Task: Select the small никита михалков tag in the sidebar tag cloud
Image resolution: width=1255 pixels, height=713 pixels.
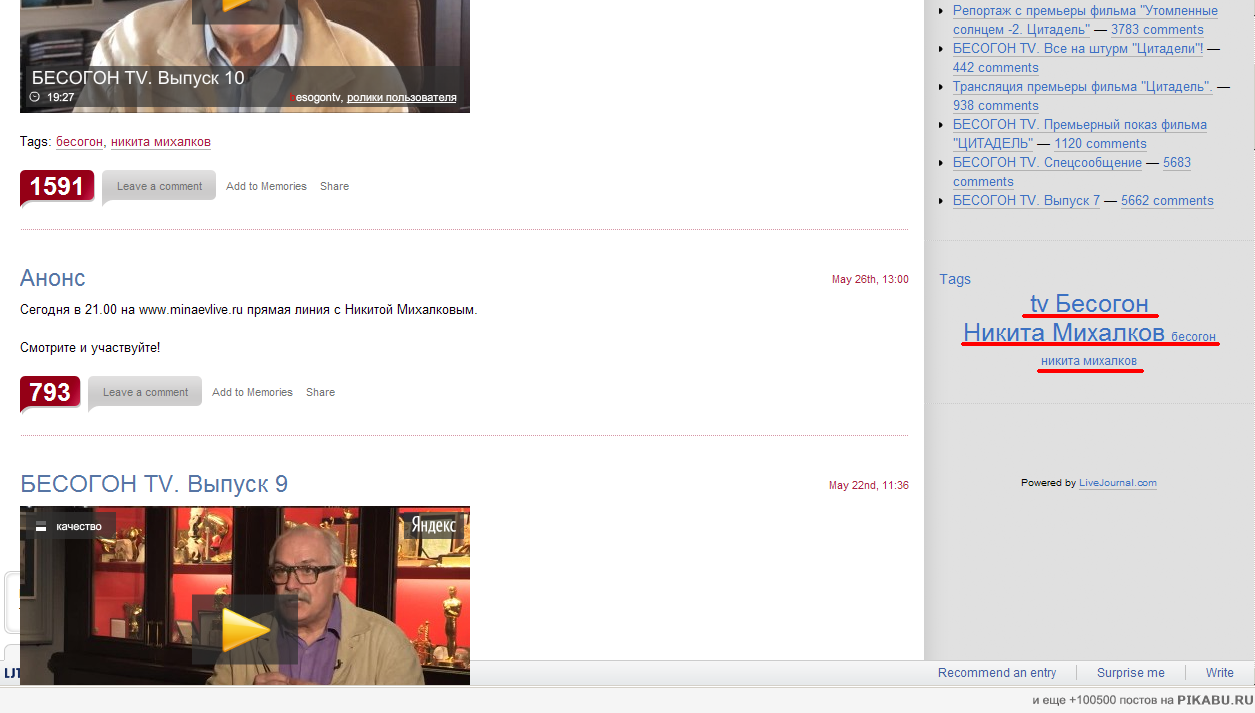Action: [1089, 361]
